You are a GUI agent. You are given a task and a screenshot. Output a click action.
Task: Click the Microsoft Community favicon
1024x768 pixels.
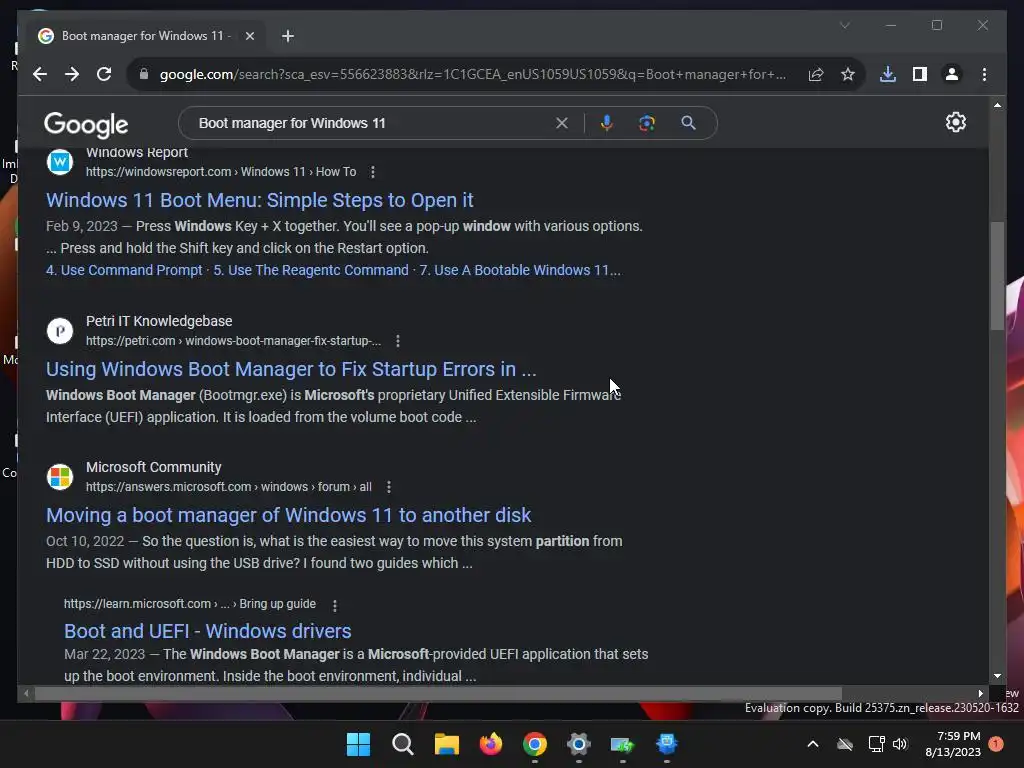coord(59,477)
